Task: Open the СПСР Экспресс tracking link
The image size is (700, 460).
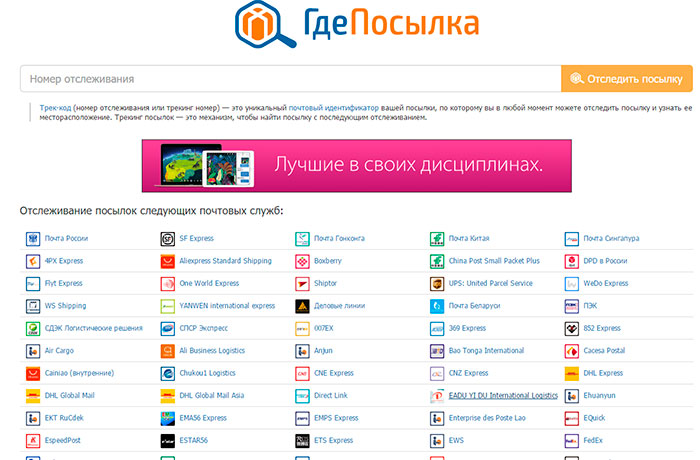Action: (204, 328)
